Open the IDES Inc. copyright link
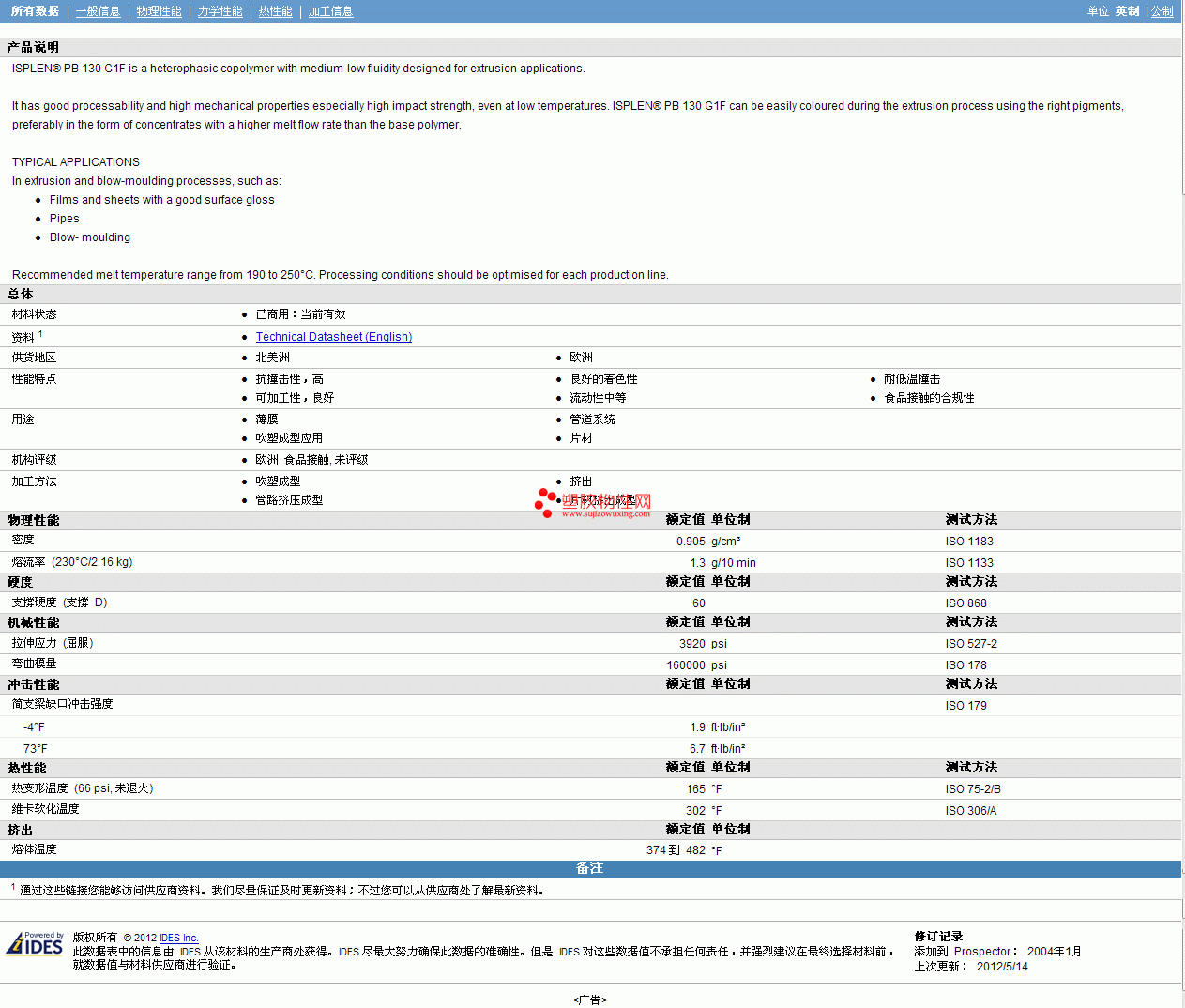This screenshot has width=1185, height=1008. [179, 938]
